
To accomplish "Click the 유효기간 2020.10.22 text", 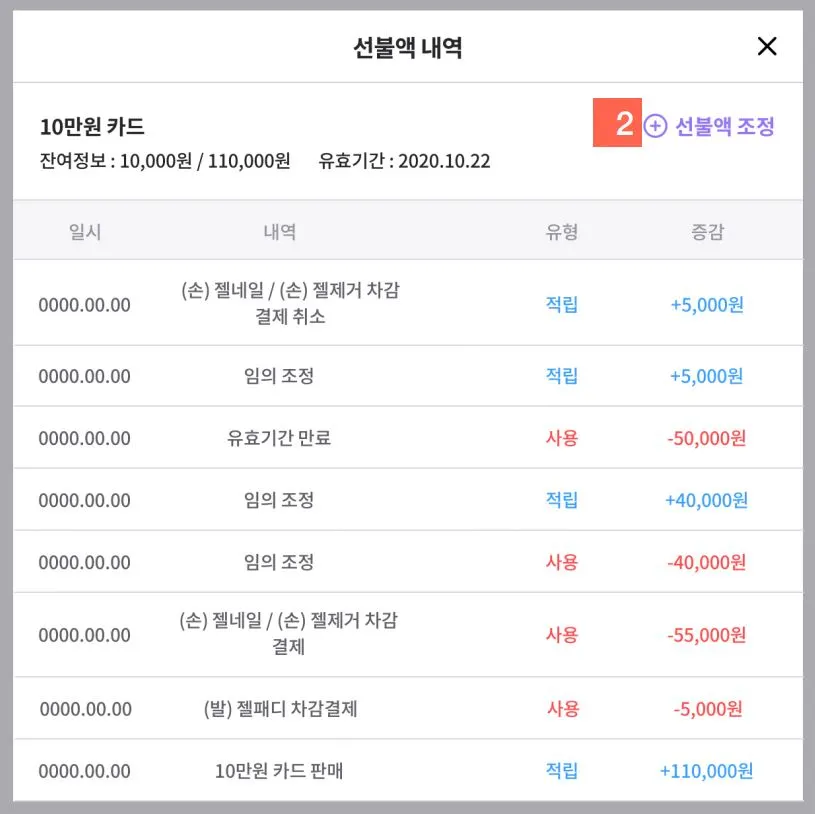I will tap(404, 161).
